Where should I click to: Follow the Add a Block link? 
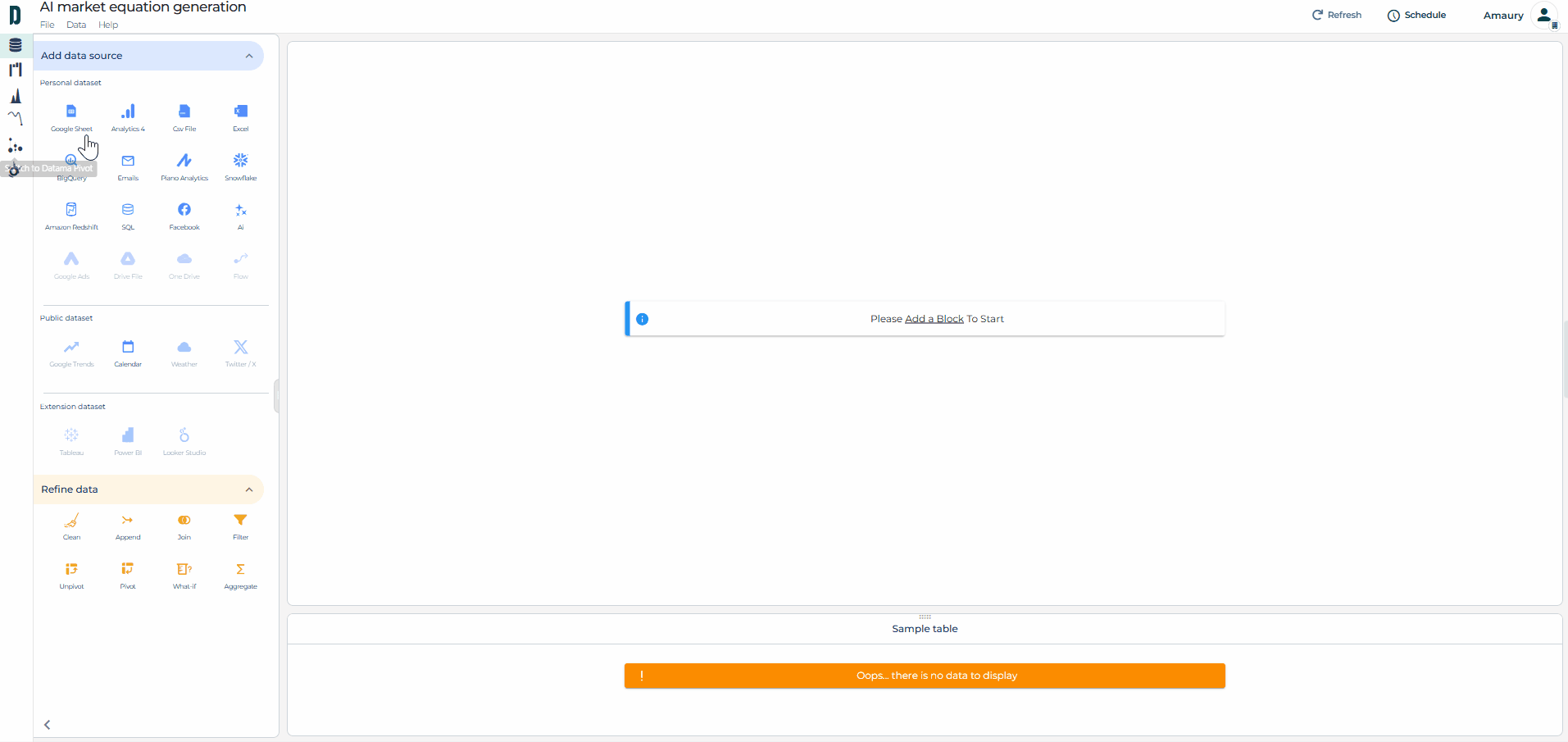934,319
